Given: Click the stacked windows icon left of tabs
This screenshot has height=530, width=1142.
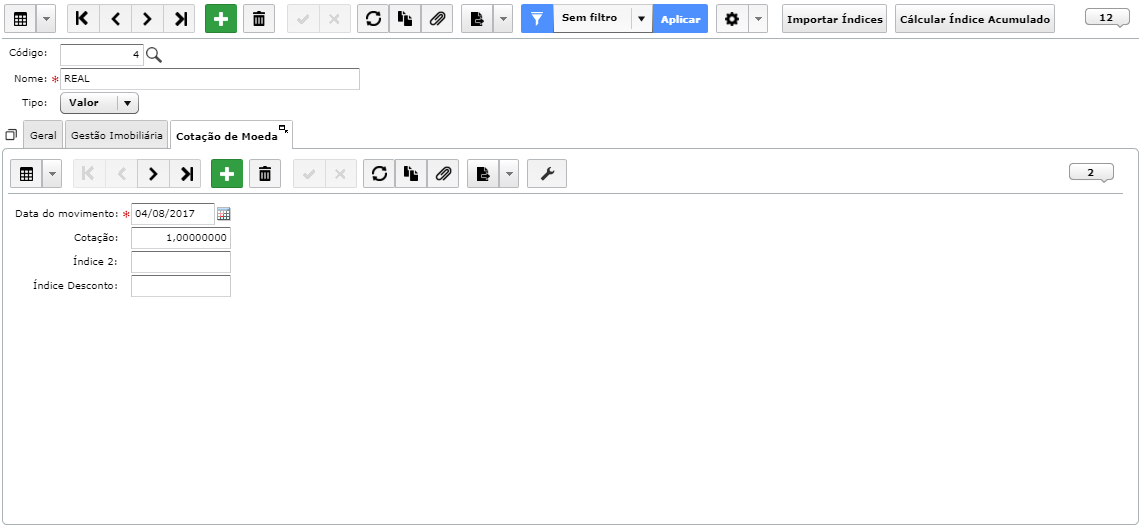Looking at the screenshot, I should point(11,135).
